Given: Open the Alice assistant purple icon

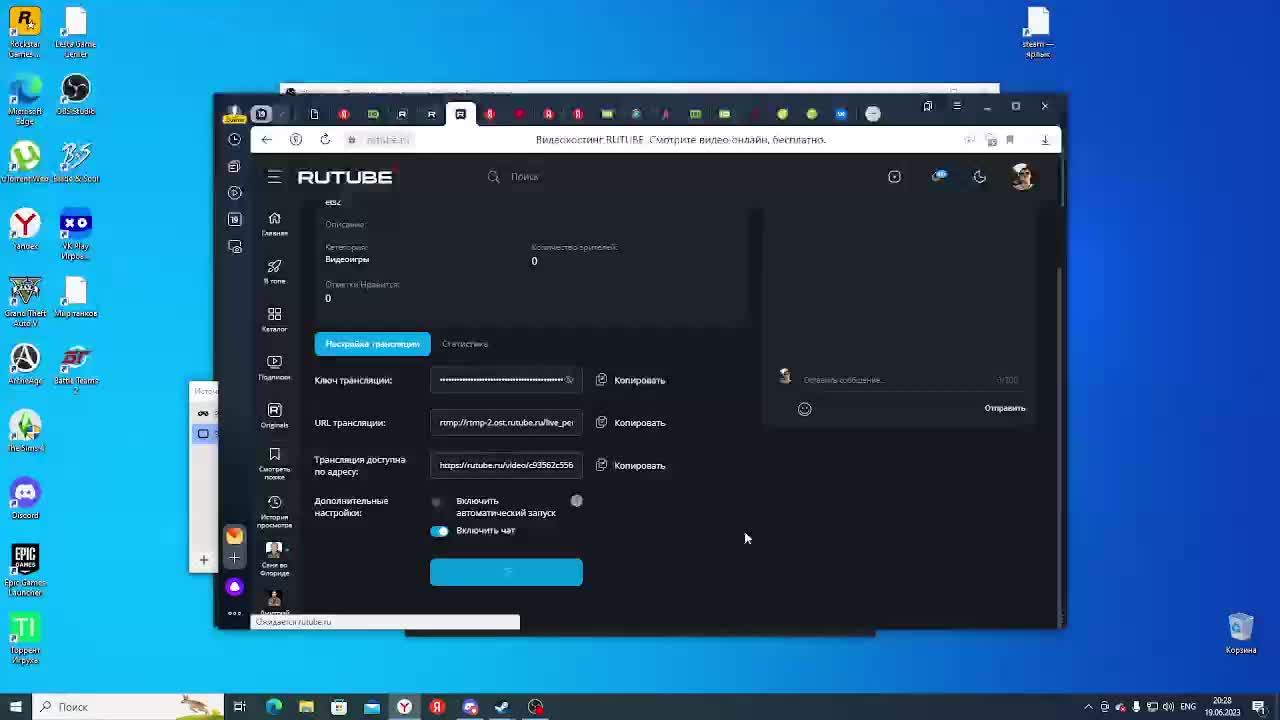Looking at the screenshot, I should 234,587.
